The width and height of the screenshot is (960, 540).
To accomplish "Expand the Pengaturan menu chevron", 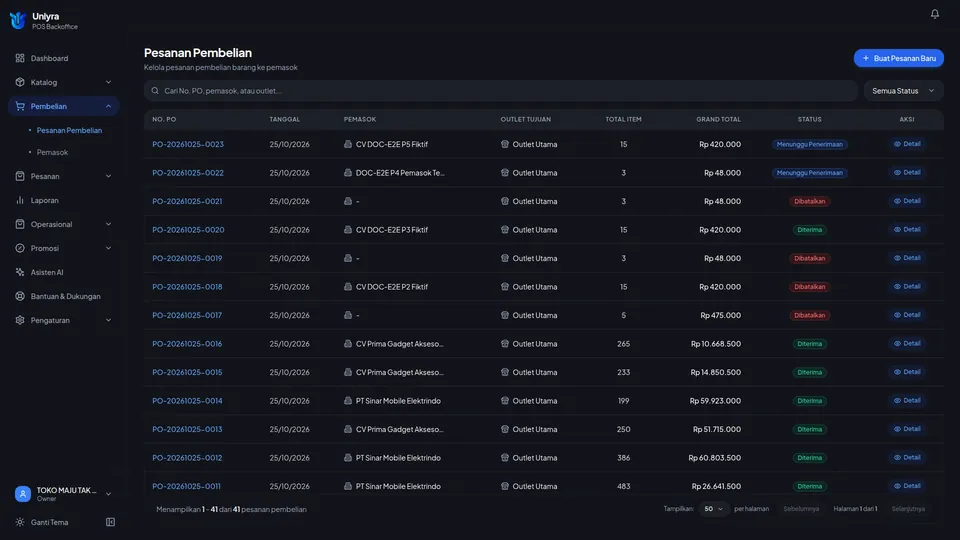I will (x=108, y=320).
